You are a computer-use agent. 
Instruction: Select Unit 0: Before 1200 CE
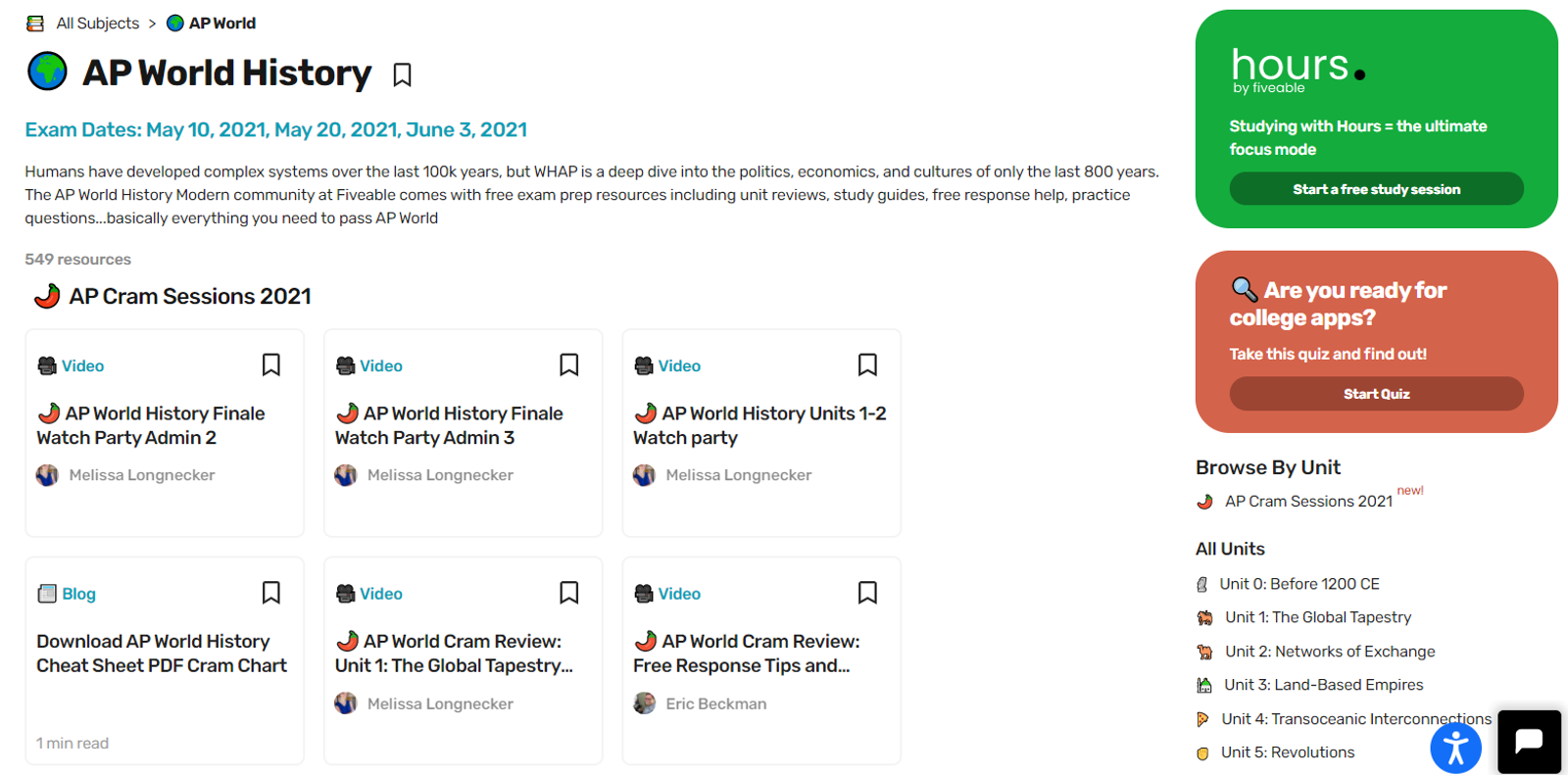(x=1299, y=584)
